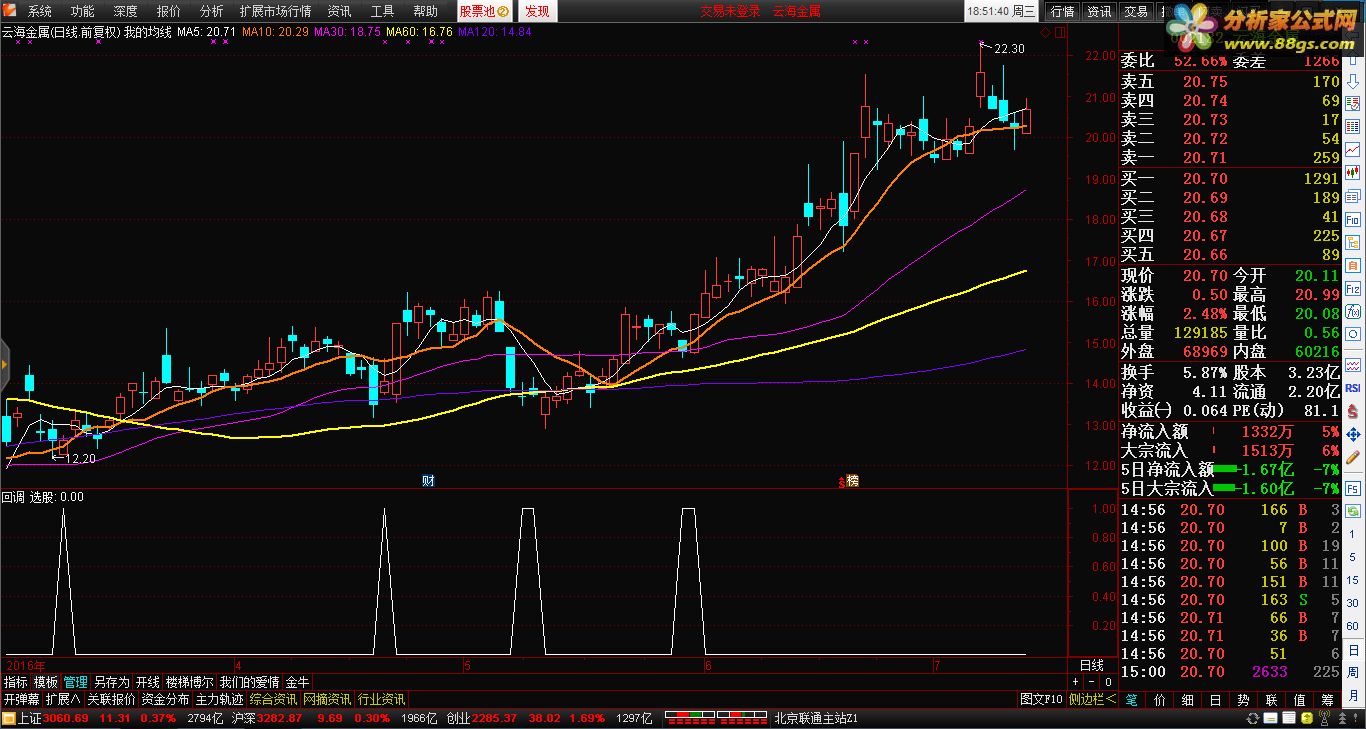This screenshot has width=1366, height=729.
Task: Select the 值 tab in bottom right
Action: pyautogui.click(x=1299, y=699)
